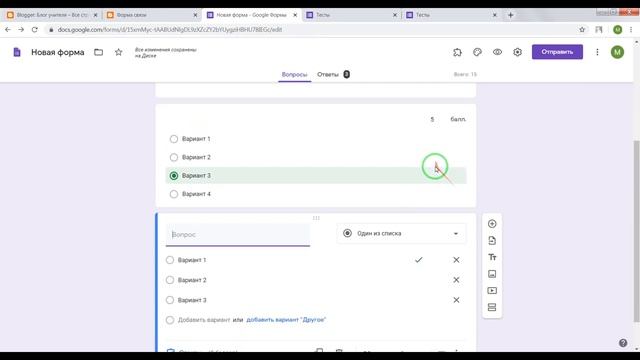
Task: Preview the form with eye icon
Action: coord(497,52)
